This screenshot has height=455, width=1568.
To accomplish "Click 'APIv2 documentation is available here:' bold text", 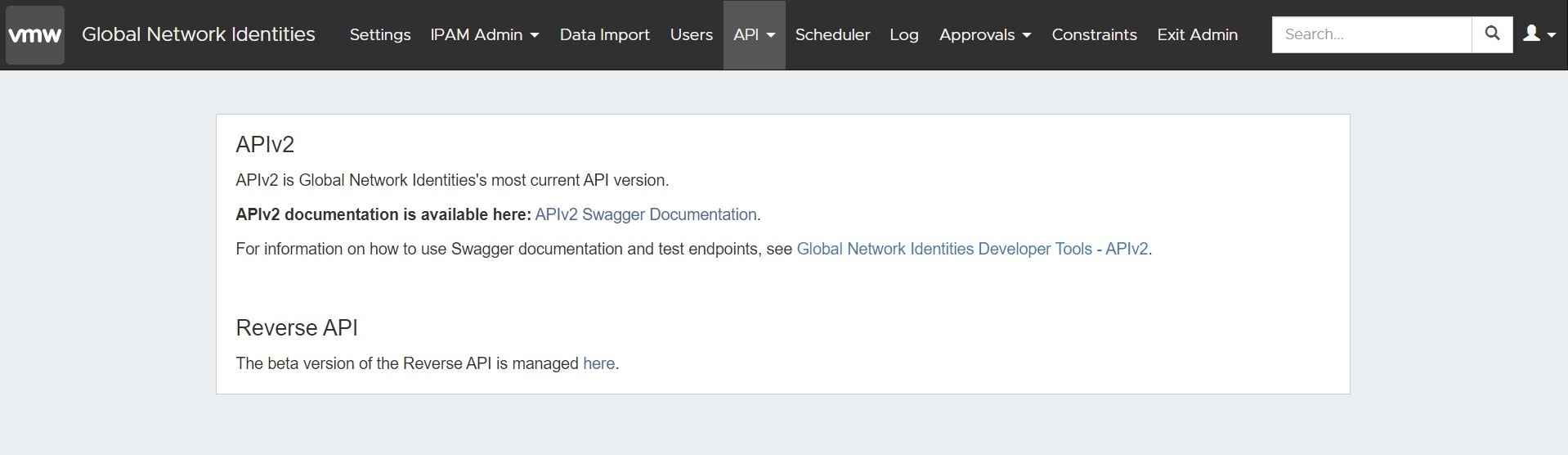I will [x=383, y=214].
